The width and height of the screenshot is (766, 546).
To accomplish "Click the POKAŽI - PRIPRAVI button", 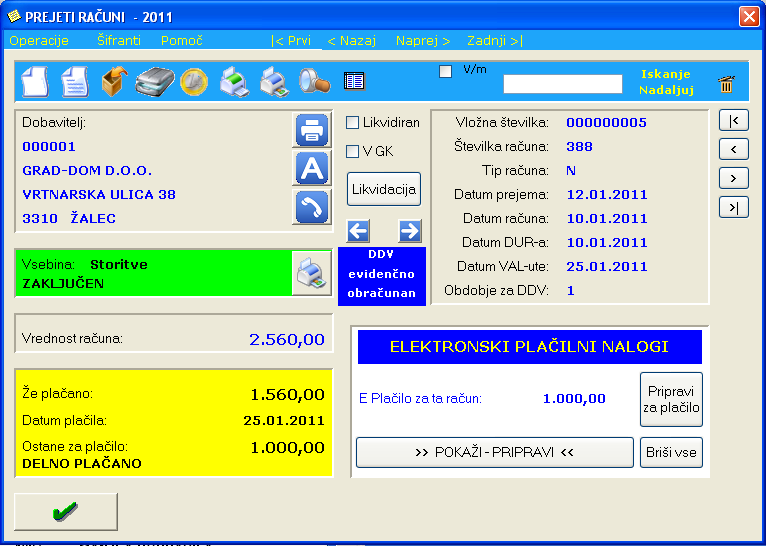I will (x=495, y=453).
